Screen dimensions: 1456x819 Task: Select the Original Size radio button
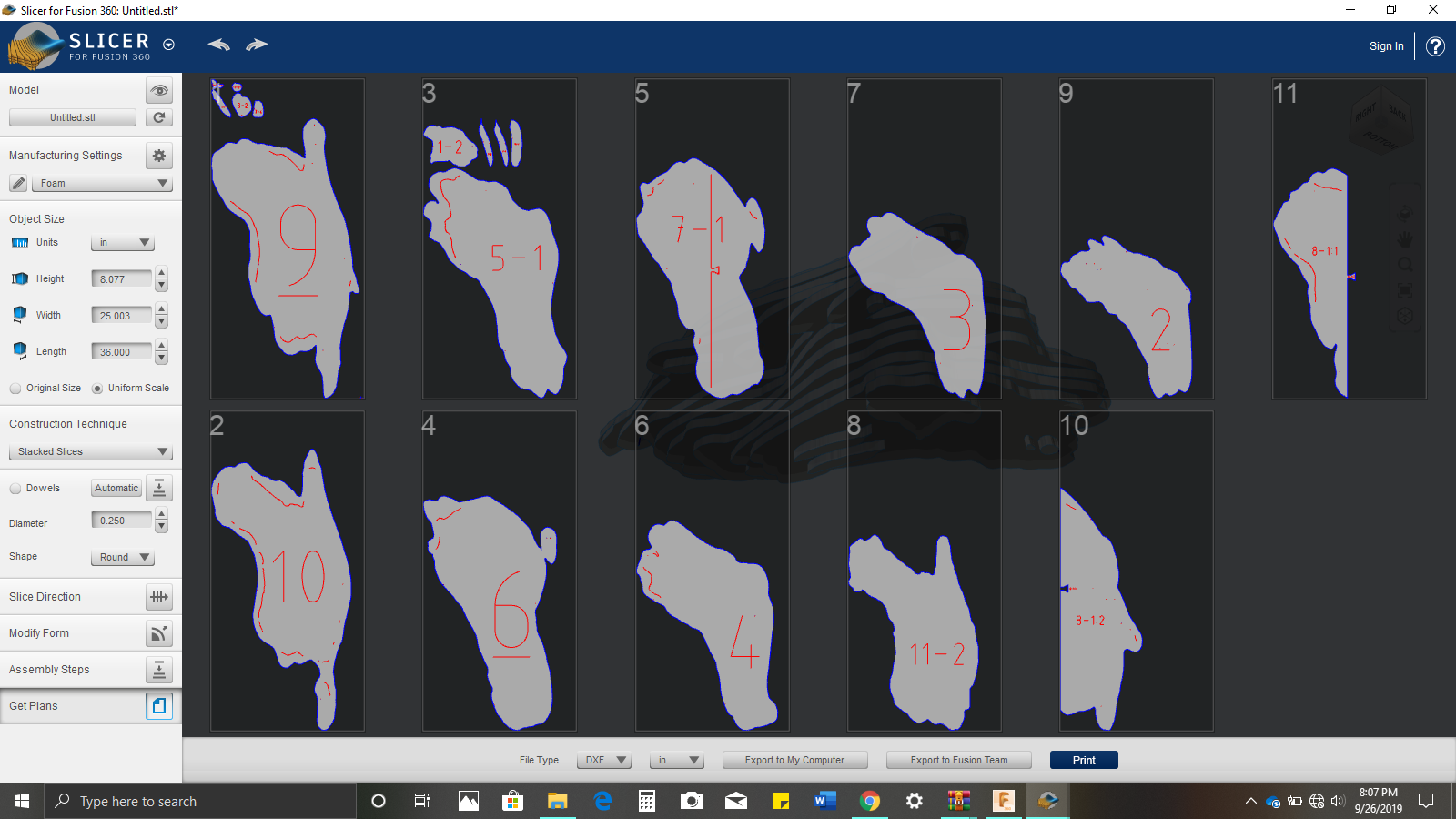click(15, 389)
